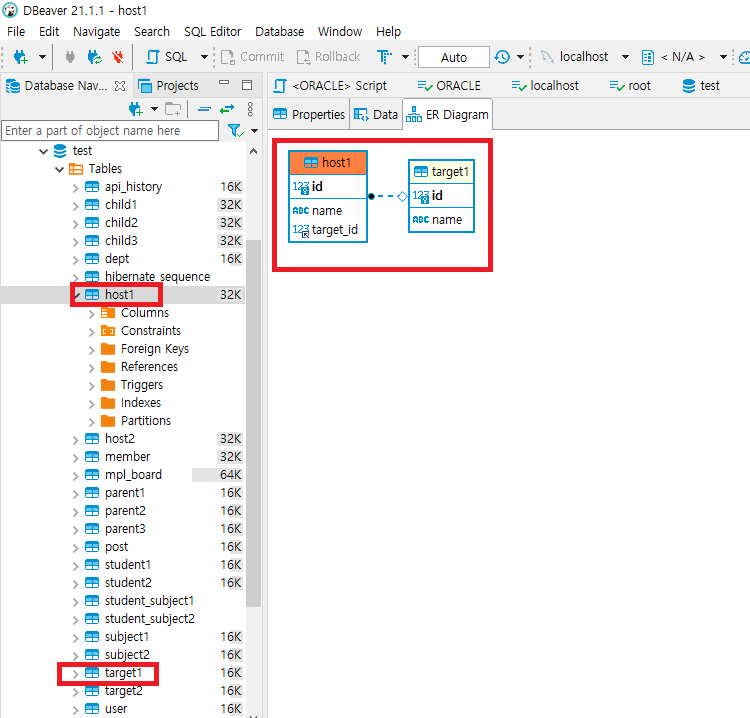
Task: Close the Database Navigator tab
Action: click(120, 86)
